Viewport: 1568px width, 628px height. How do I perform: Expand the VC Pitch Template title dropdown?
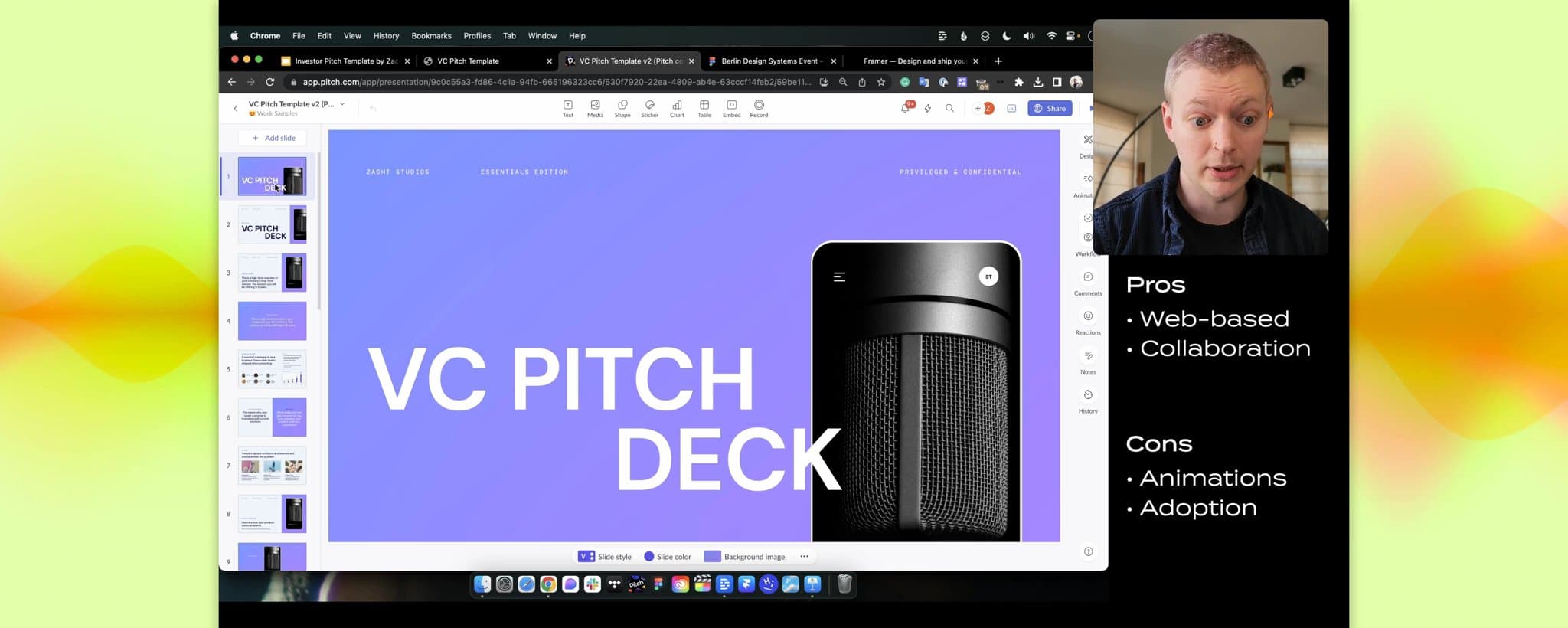point(342,104)
